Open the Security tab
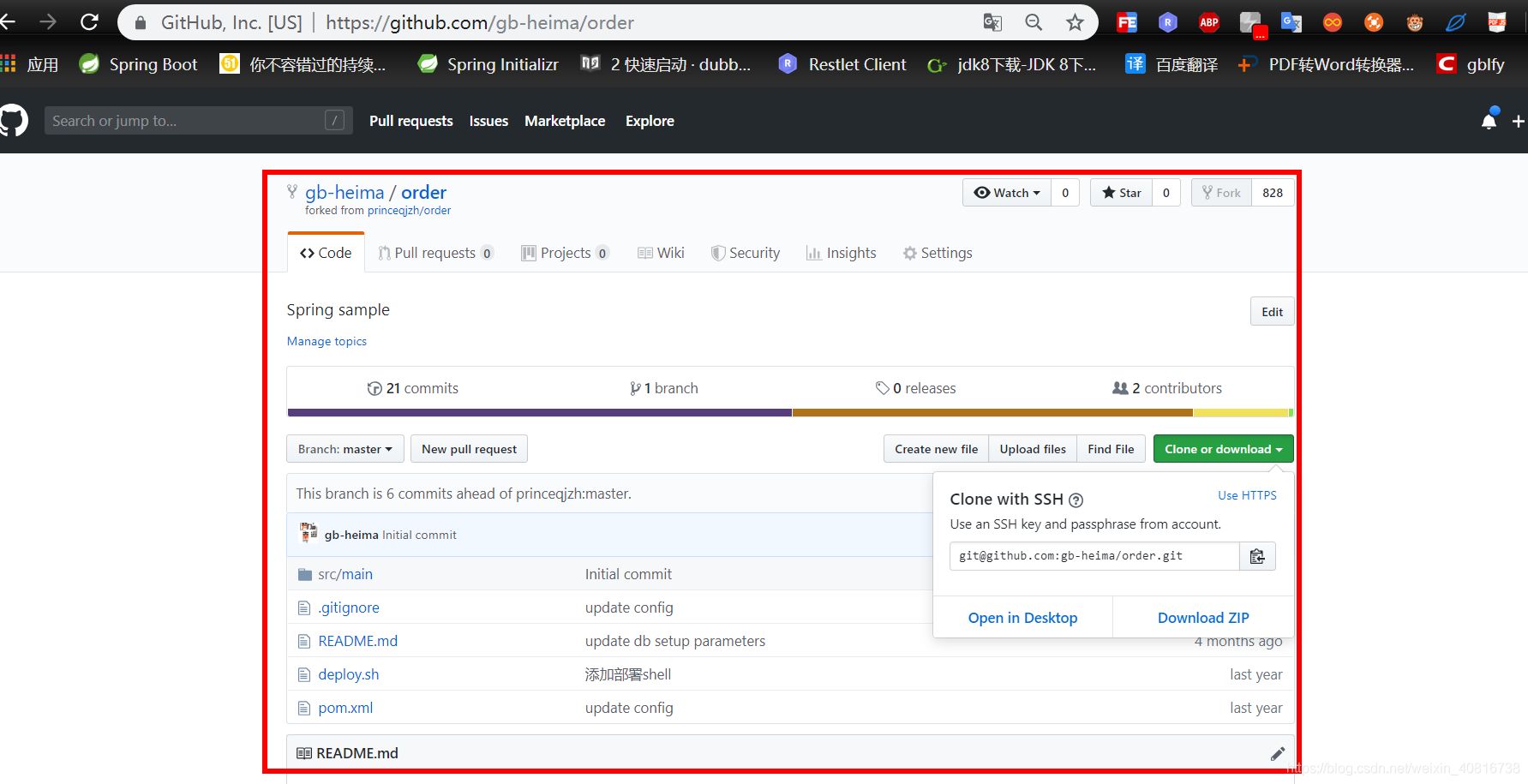 pos(746,253)
